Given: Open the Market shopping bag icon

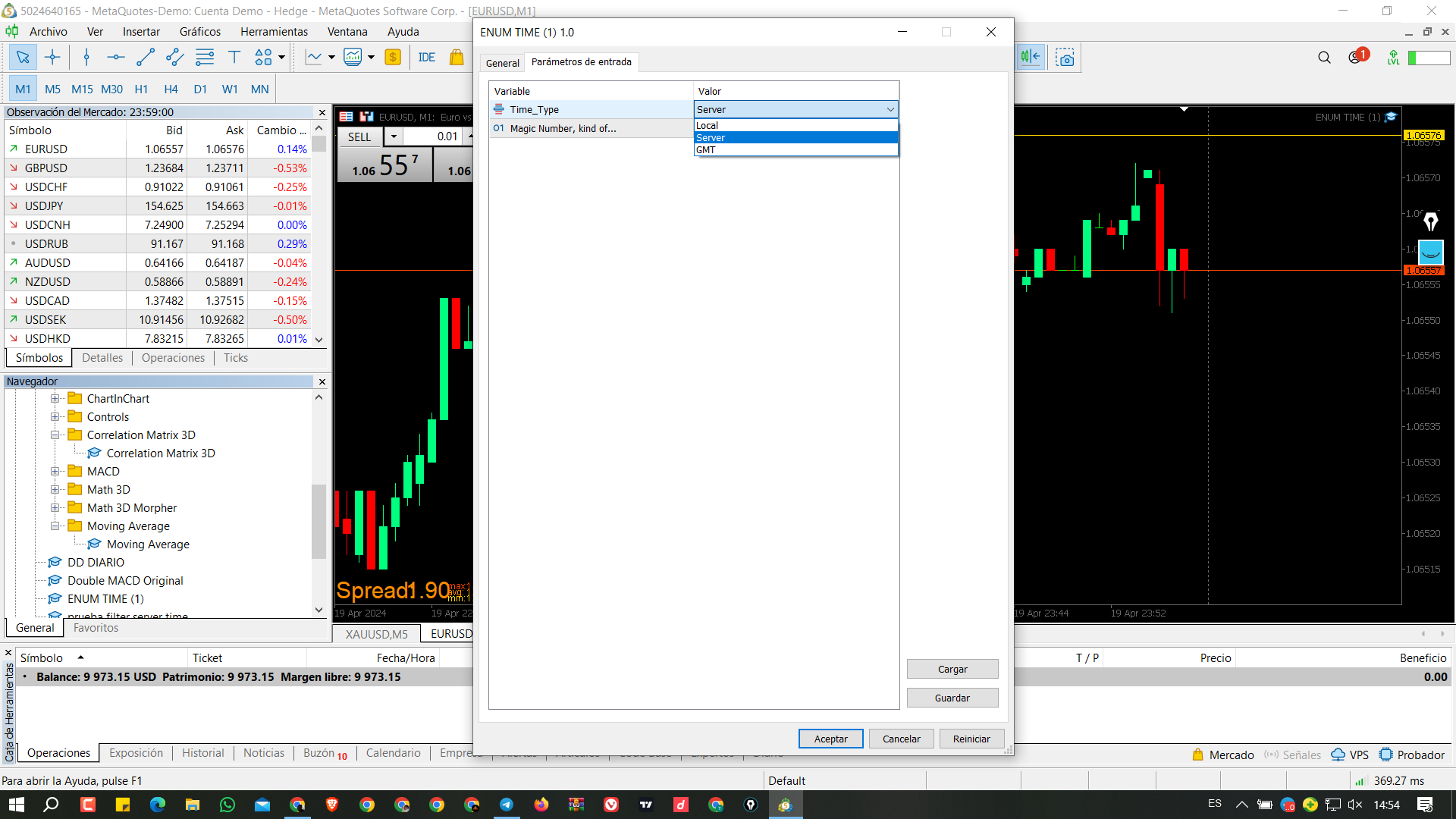Looking at the screenshot, I should [457, 58].
